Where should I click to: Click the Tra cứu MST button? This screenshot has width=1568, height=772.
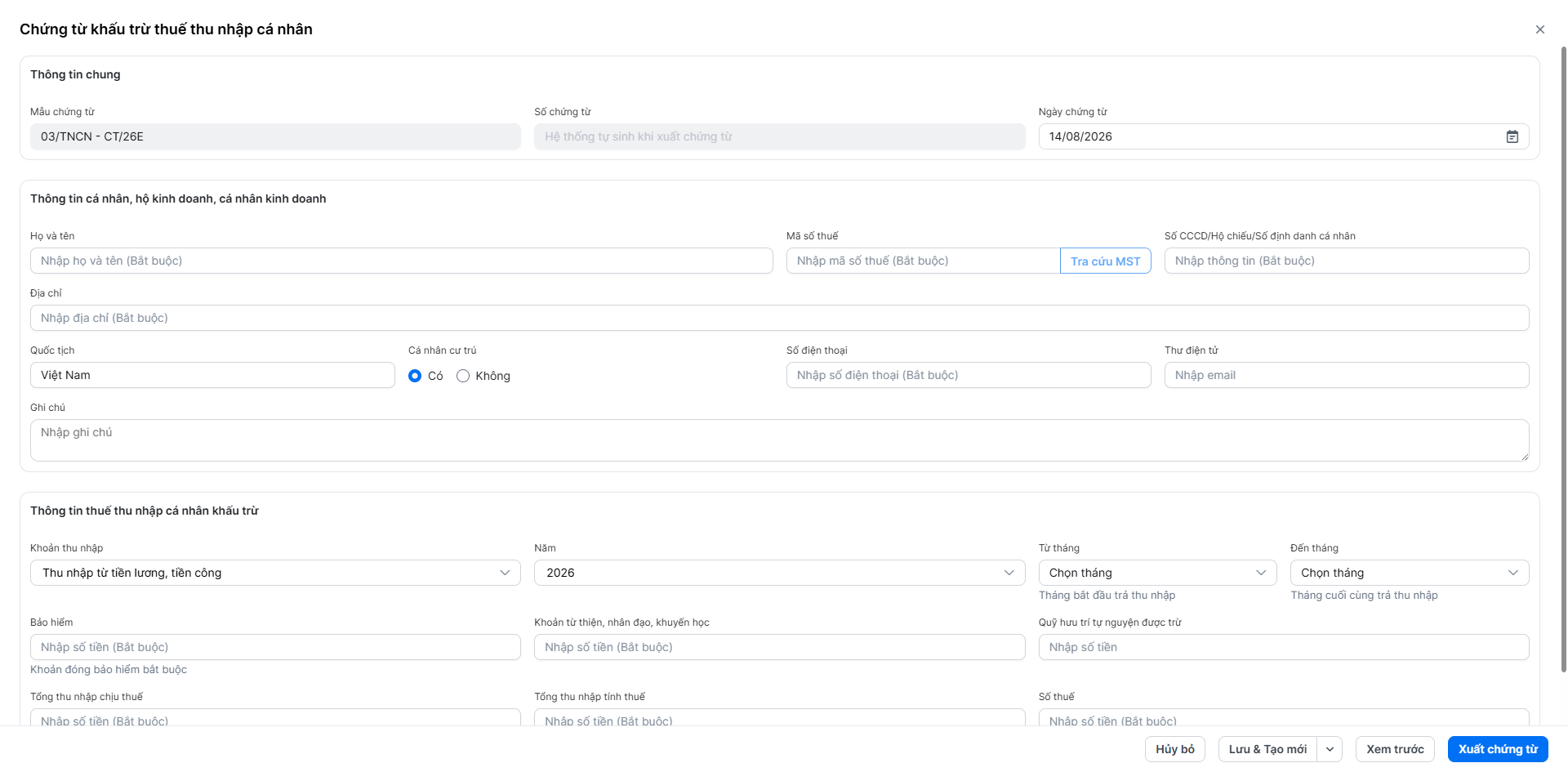(1106, 261)
